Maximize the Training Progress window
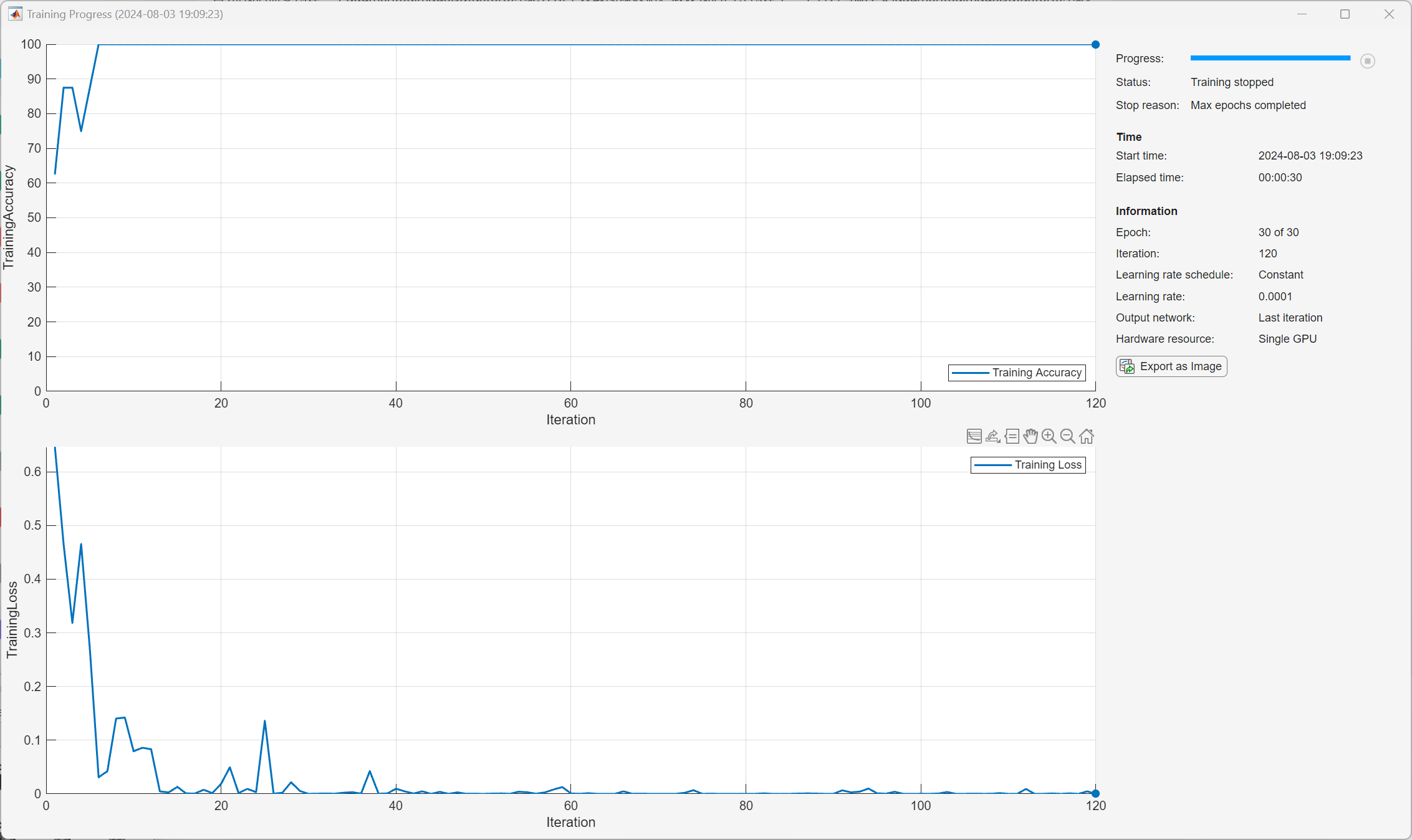 1345,14
